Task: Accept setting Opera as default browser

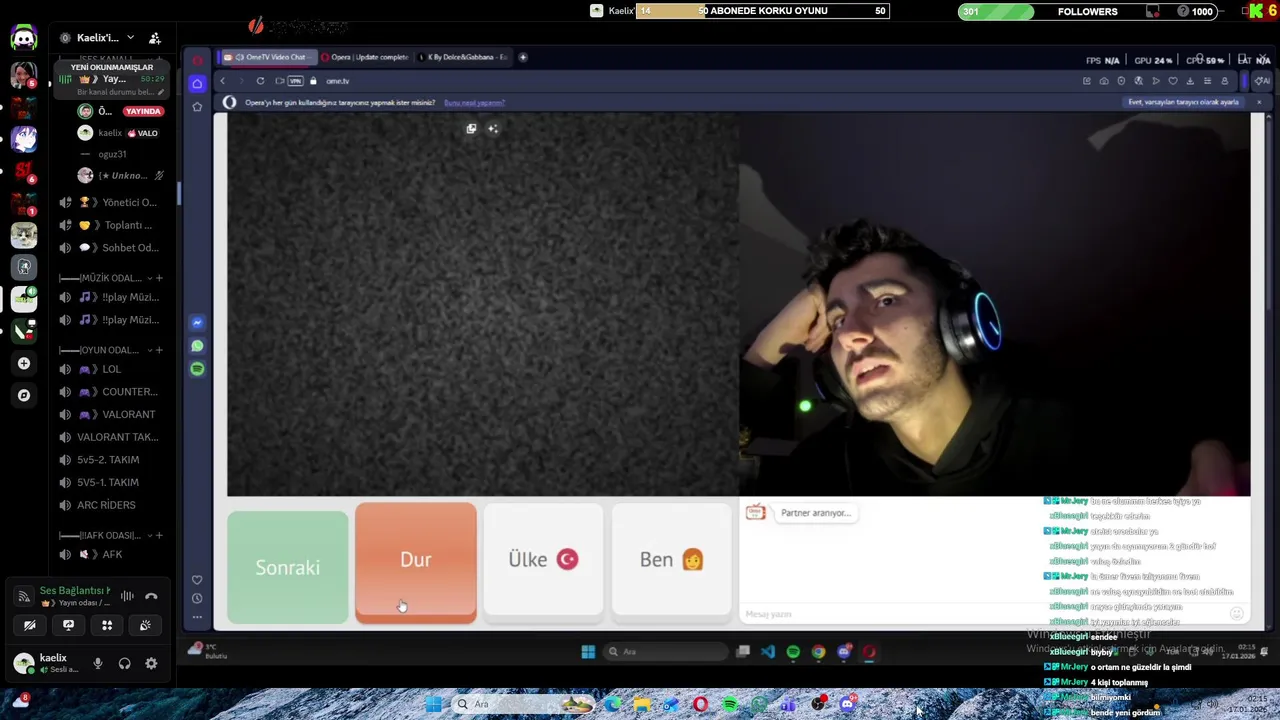Action: click(1183, 102)
